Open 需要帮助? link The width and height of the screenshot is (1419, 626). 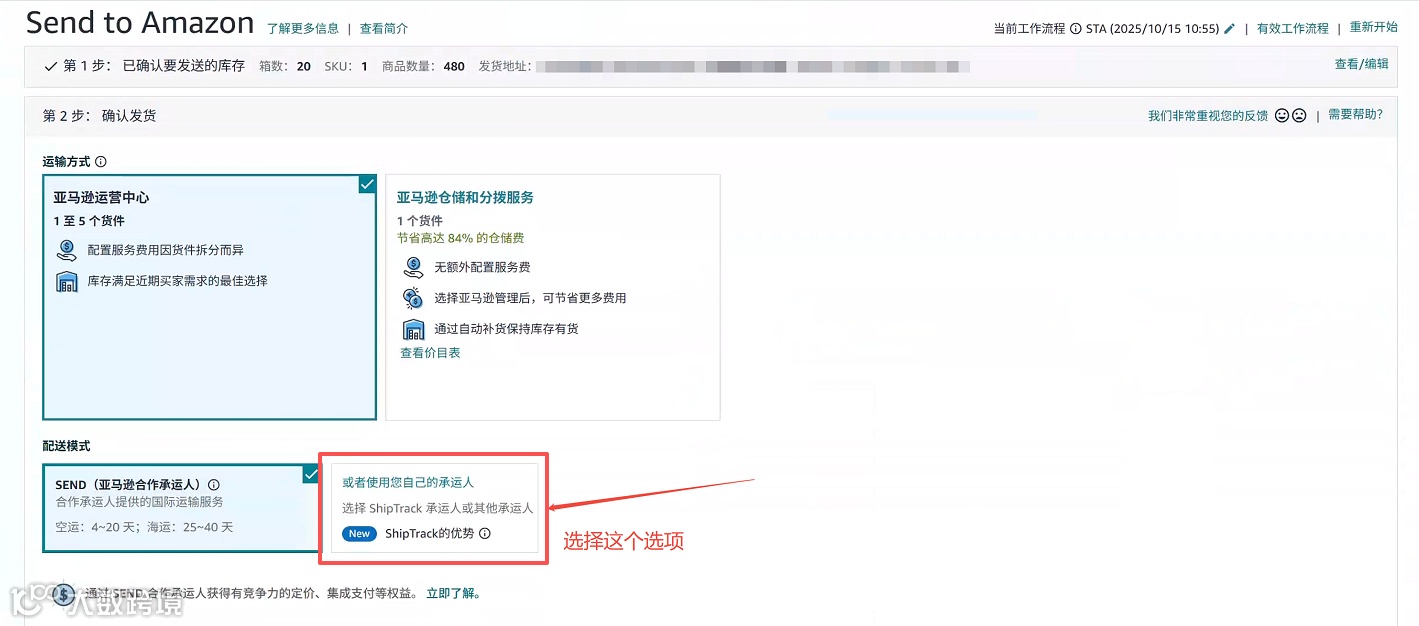tap(1355, 115)
